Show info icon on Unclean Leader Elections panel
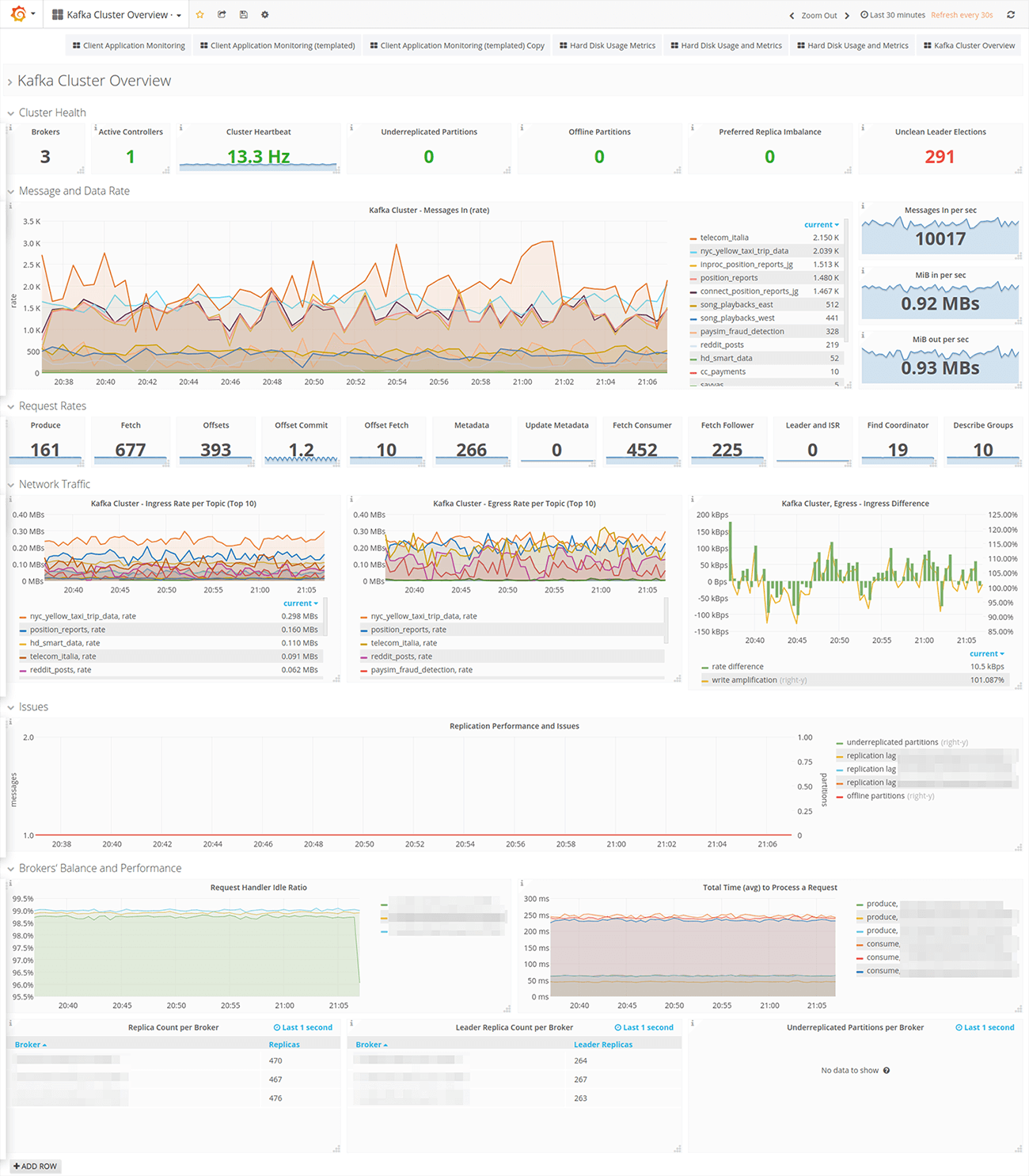This screenshot has height=1176, width=1029. pos(863,127)
